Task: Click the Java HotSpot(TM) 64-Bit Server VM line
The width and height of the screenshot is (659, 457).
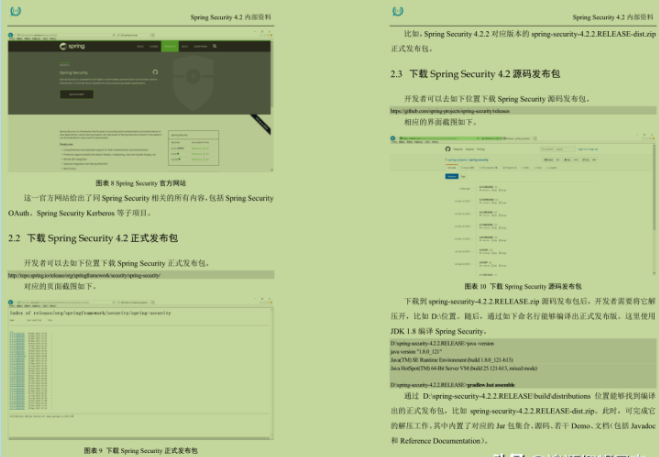Action: click(464, 368)
